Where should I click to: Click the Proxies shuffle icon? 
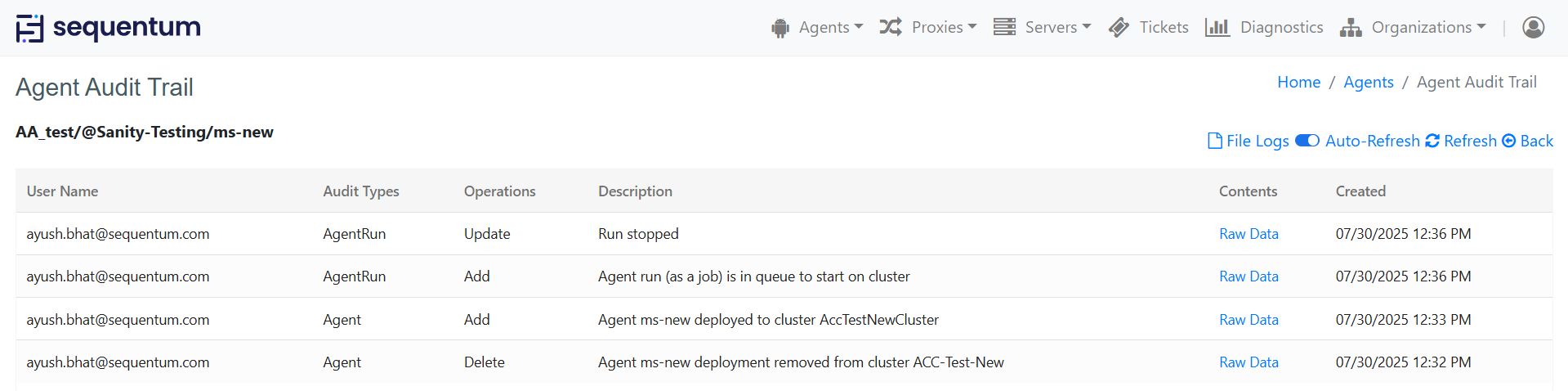(891, 27)
